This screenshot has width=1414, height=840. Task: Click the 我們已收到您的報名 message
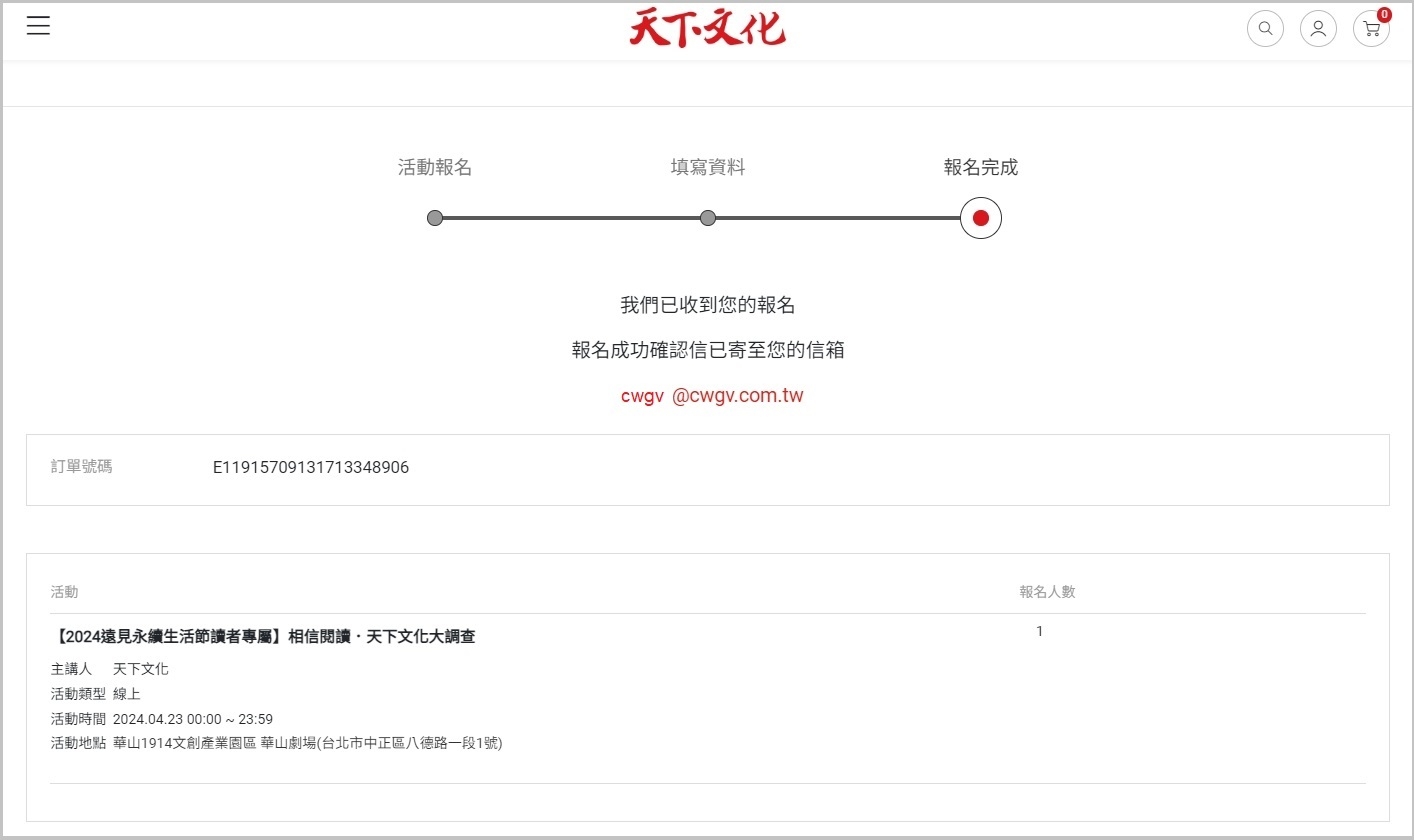(x=708, y=305)
